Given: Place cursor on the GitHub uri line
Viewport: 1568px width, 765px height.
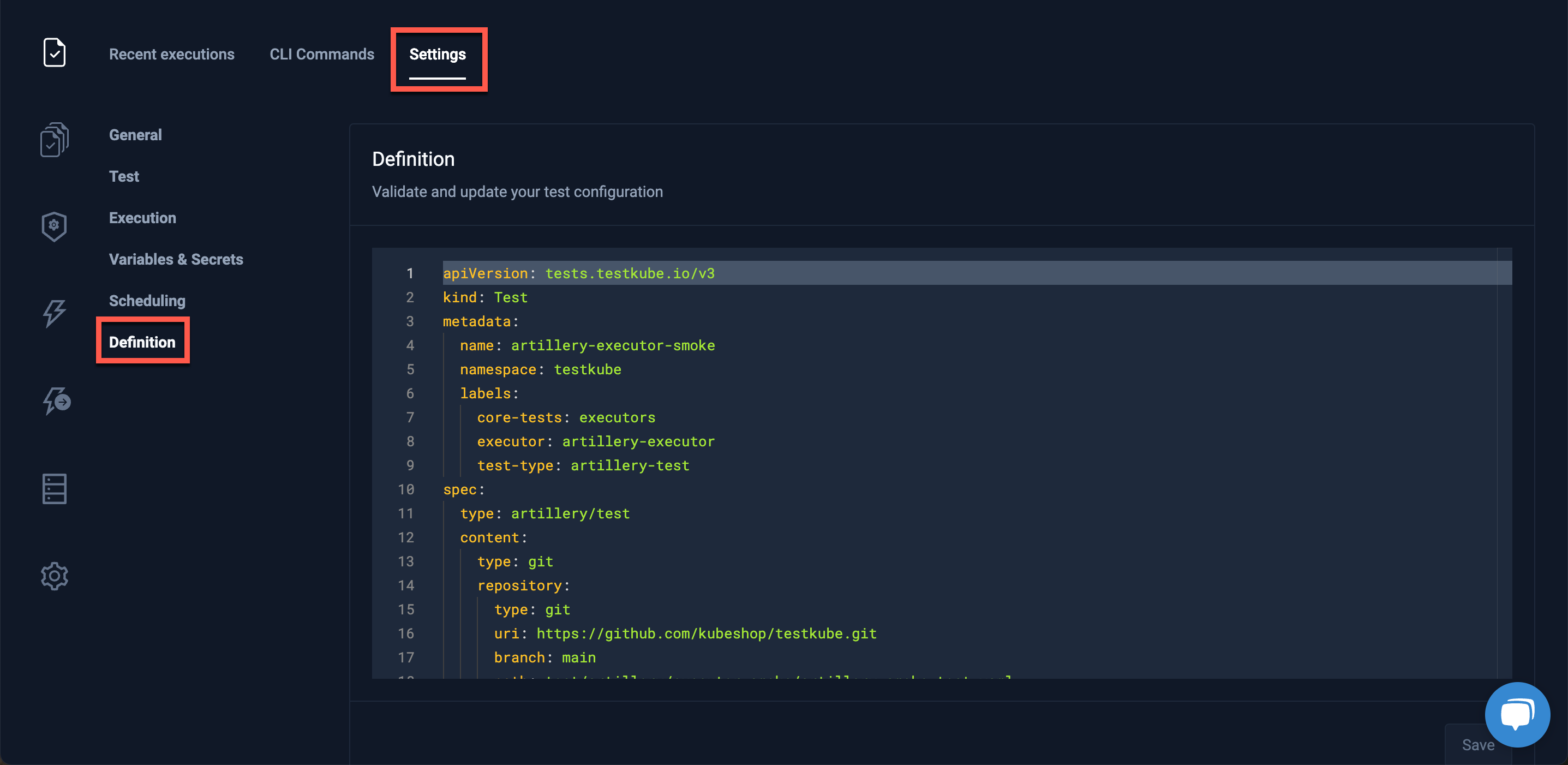Looking at the screenshot, I should click(x=706, y=633).
